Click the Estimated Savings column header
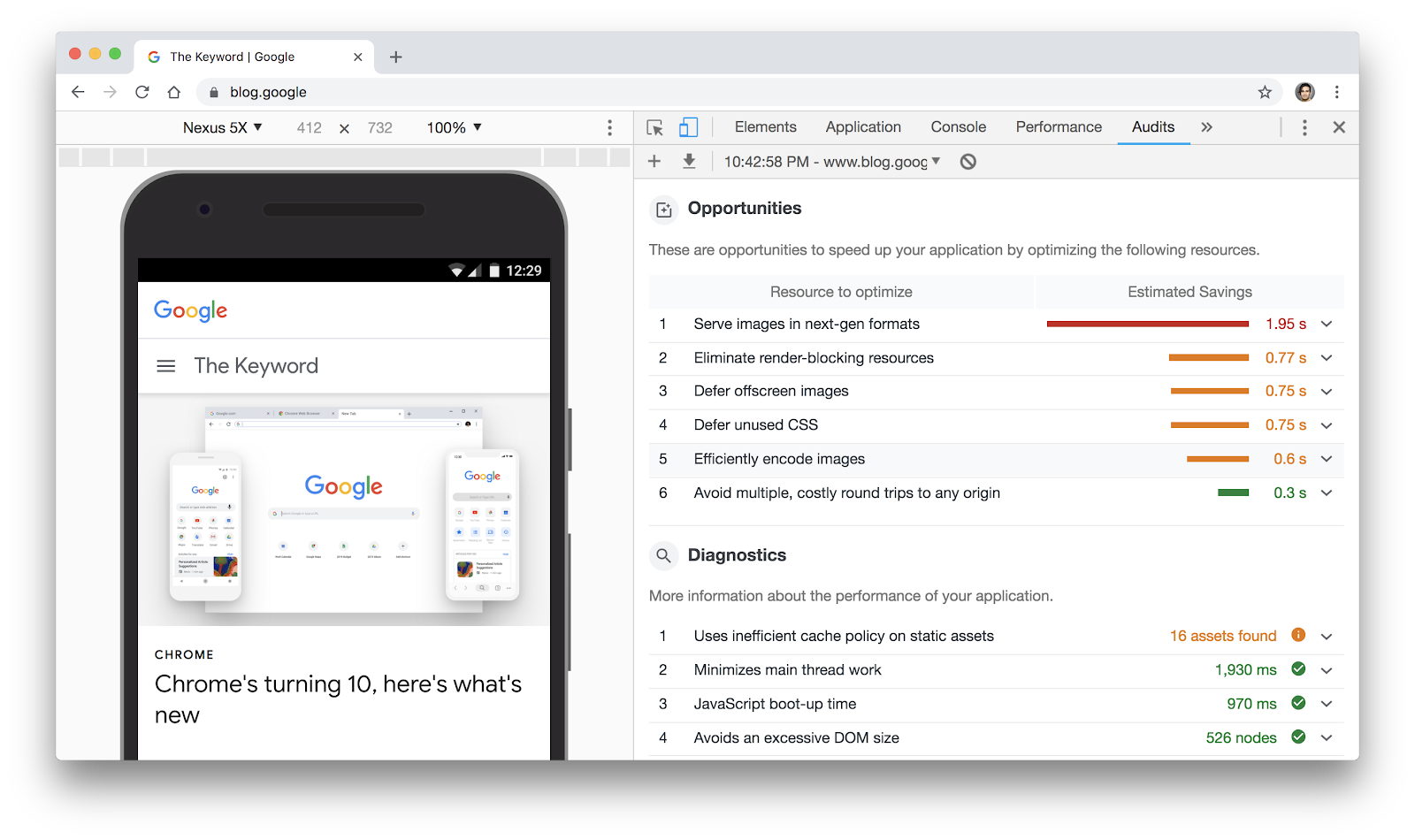Image resolution: width=1415 pixels, height=840 pixels. click(1189, 292)
